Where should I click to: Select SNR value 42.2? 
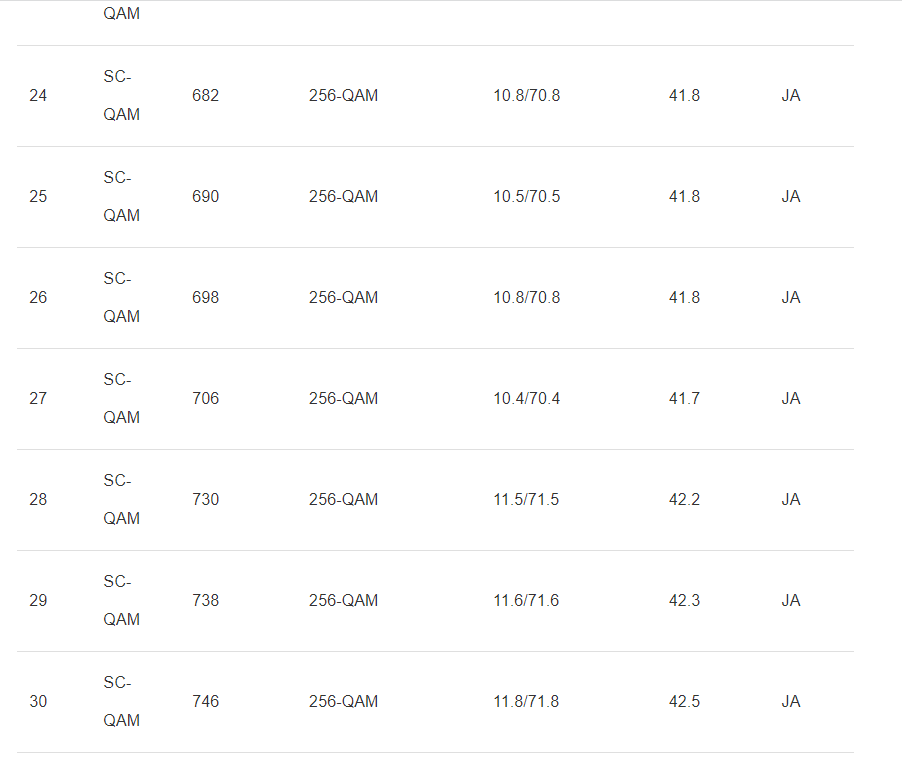click(x=684, y=500)
